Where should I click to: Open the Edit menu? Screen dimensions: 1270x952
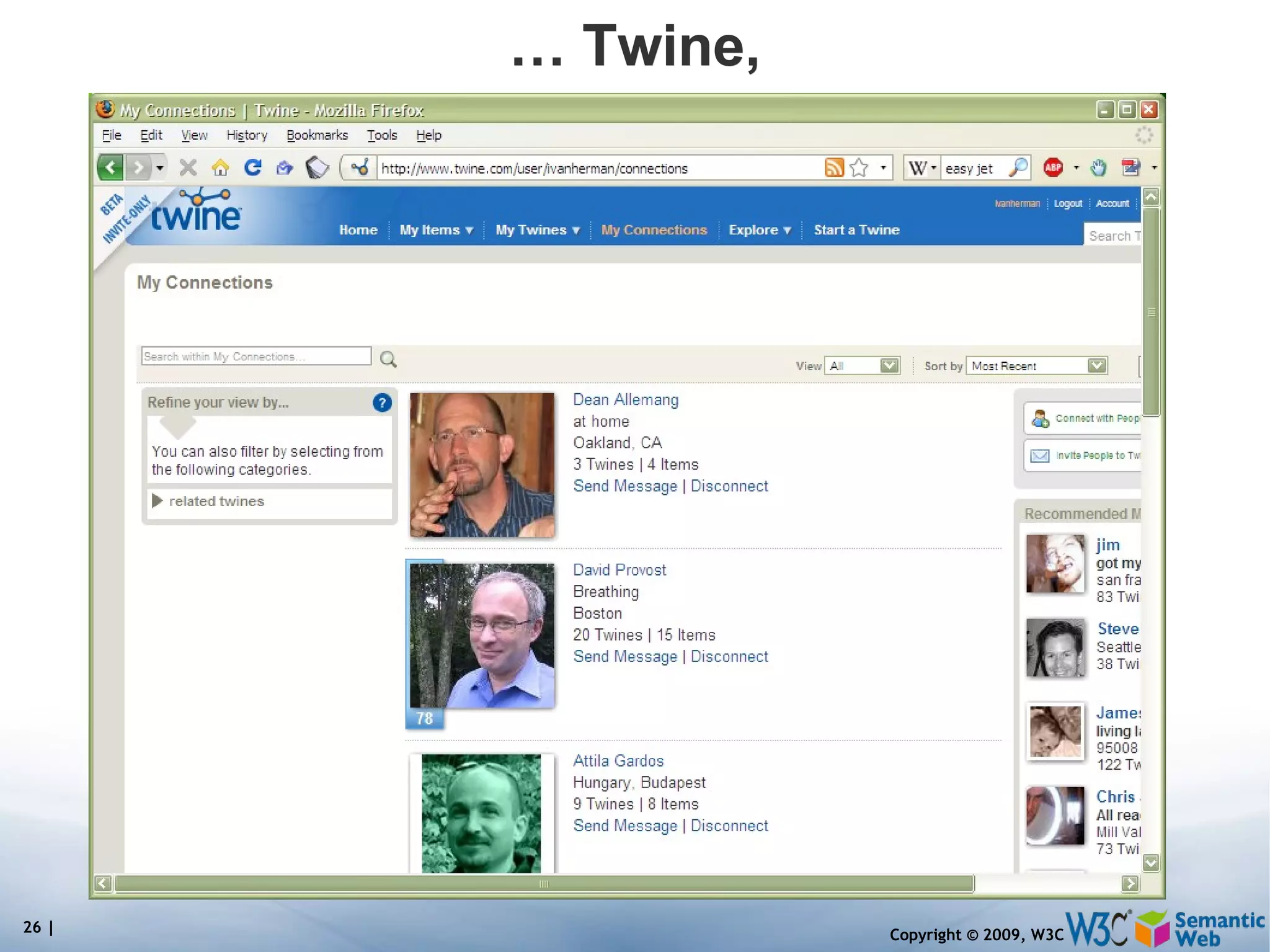pyautogui.click(x=151, y=135)
